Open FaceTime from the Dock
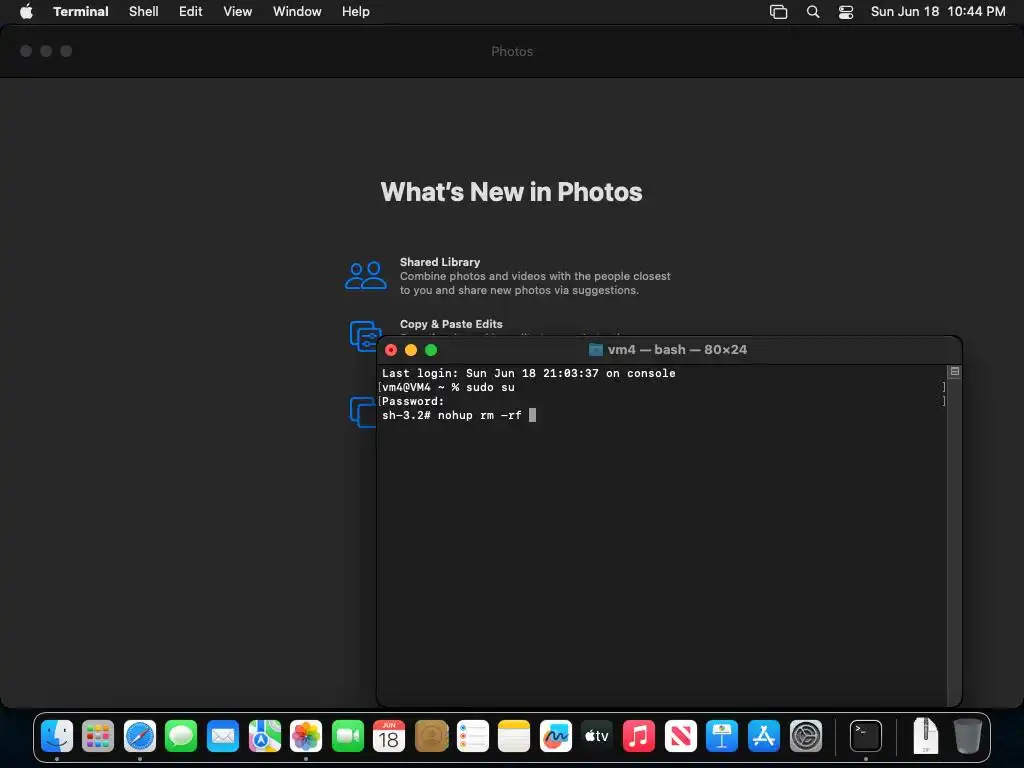Screen dimensions: 1024x768 tap(347, 736)
